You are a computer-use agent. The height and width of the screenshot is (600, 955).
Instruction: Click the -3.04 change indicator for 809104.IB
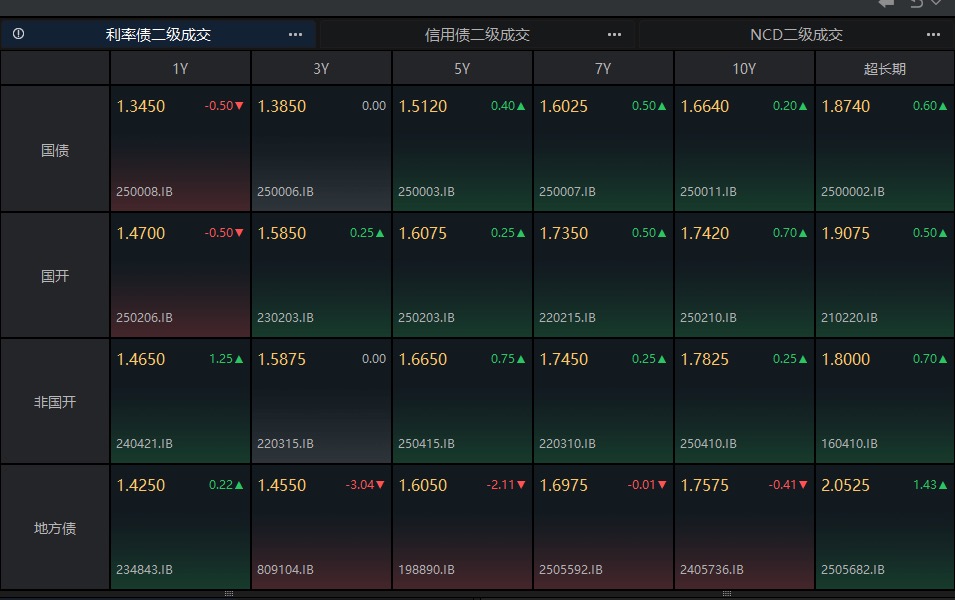[x=365, y=485]
